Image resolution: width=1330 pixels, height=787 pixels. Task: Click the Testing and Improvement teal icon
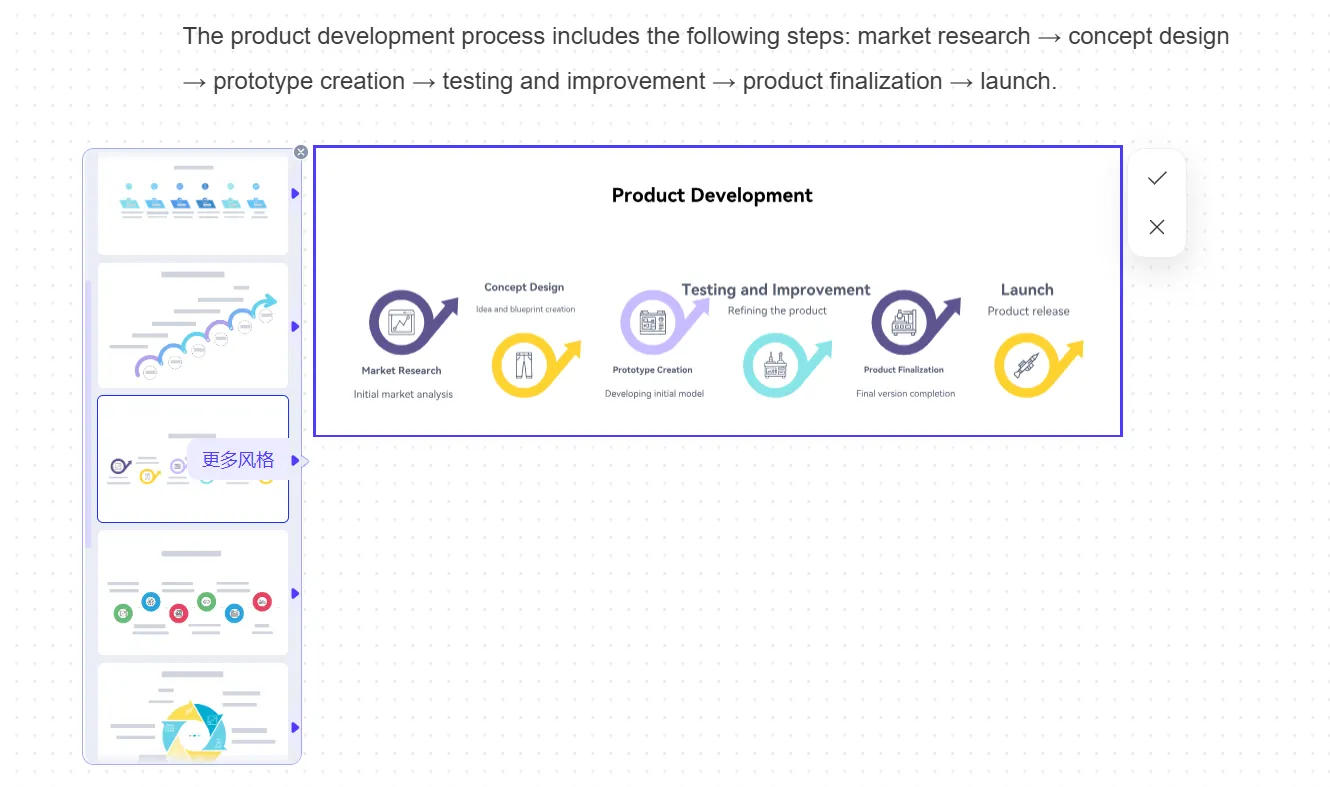pyautogui.click(x=775, y=366)
